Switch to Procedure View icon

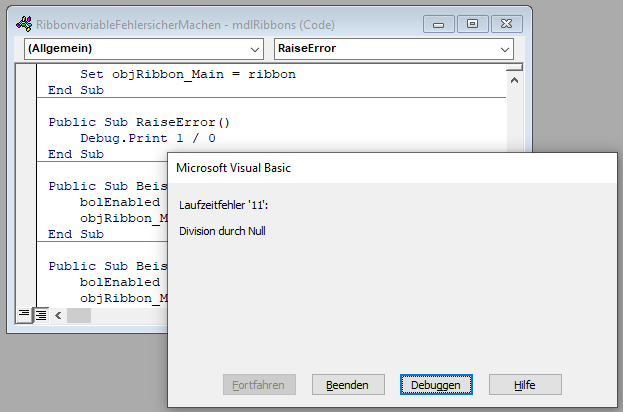coord(25,315)
